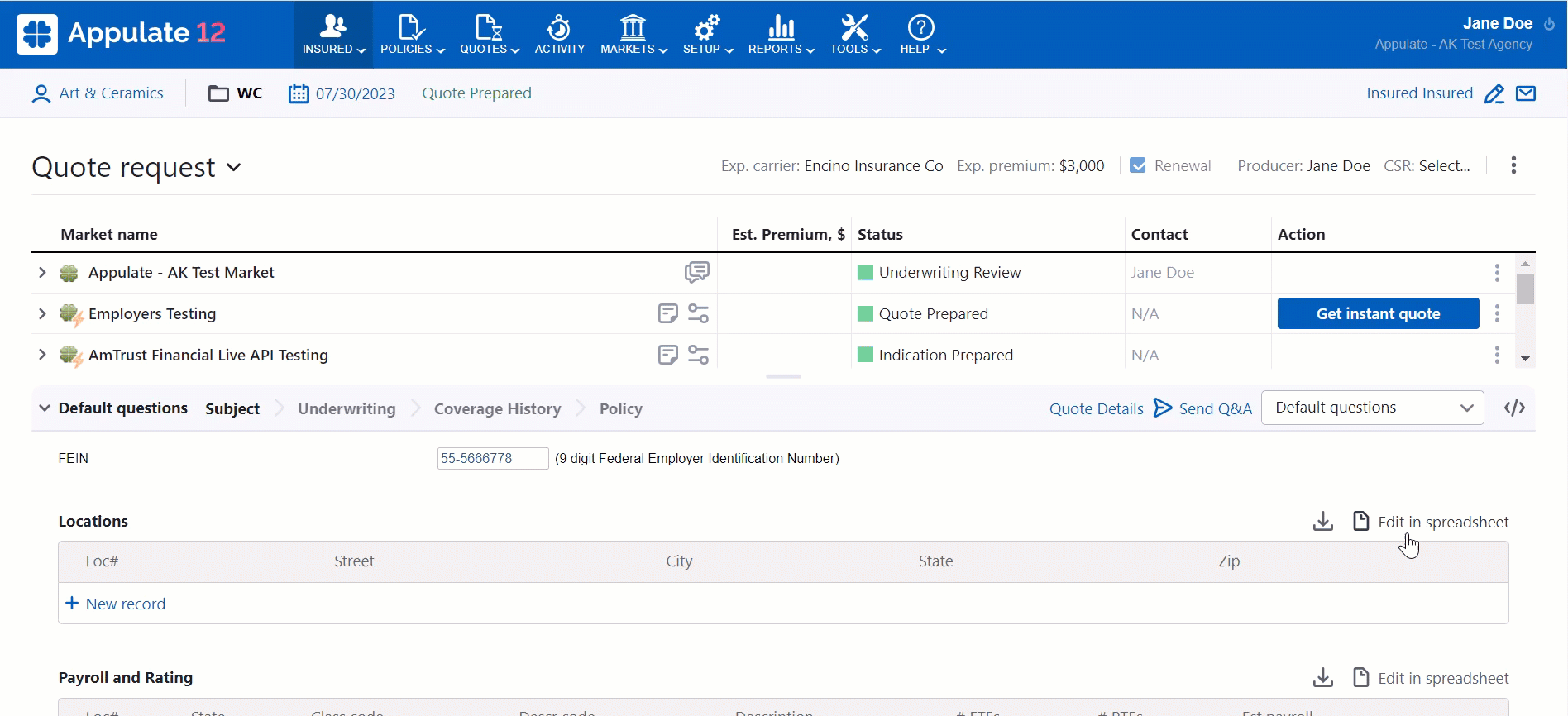The width and height of the screenshot is (1568, 716).
Task: Open the Reports menu
Action: pyautogui.click(x=781, y=34)
